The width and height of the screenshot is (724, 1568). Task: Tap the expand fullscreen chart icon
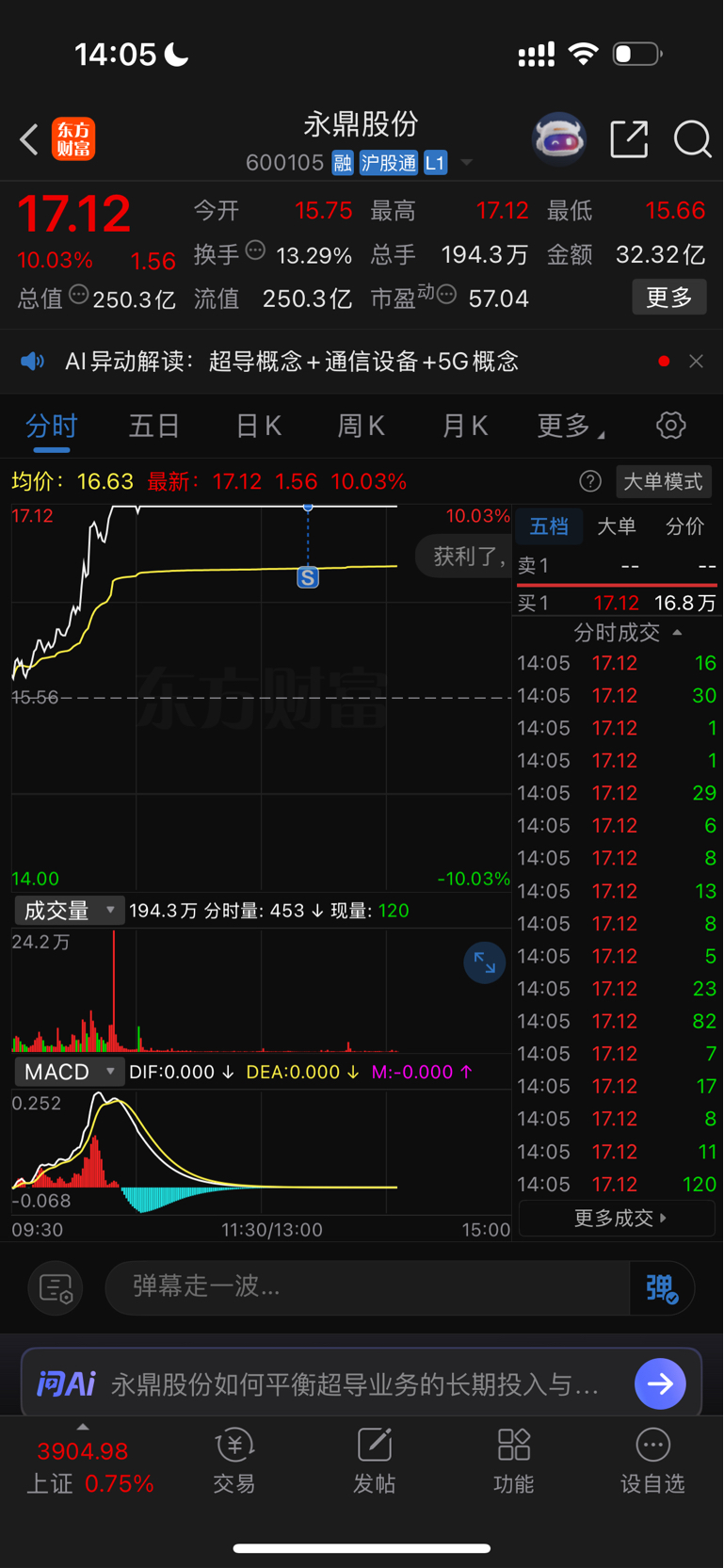click(x=485, y=962)
